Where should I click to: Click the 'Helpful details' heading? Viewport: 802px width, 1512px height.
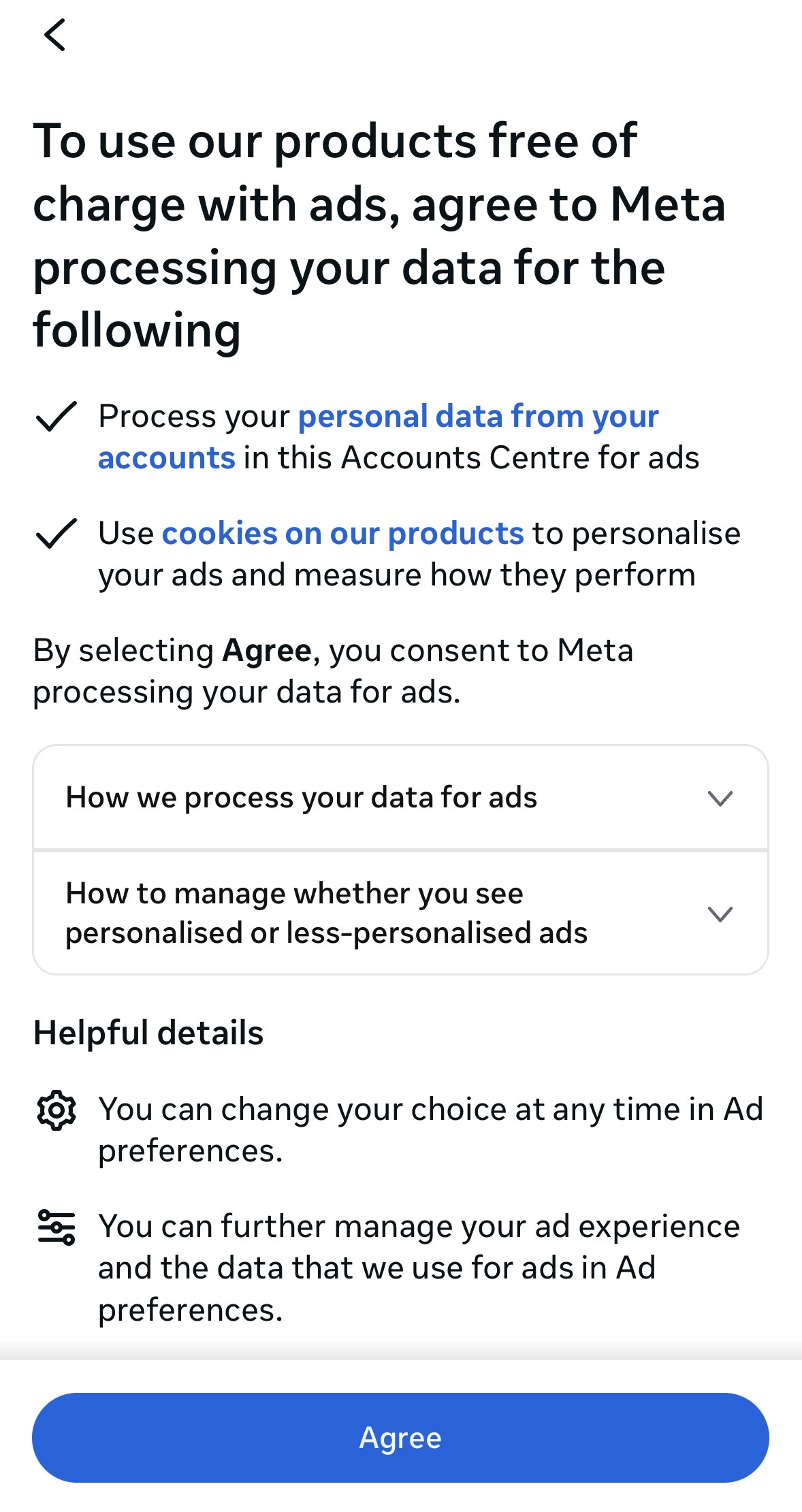(148, 1033)
